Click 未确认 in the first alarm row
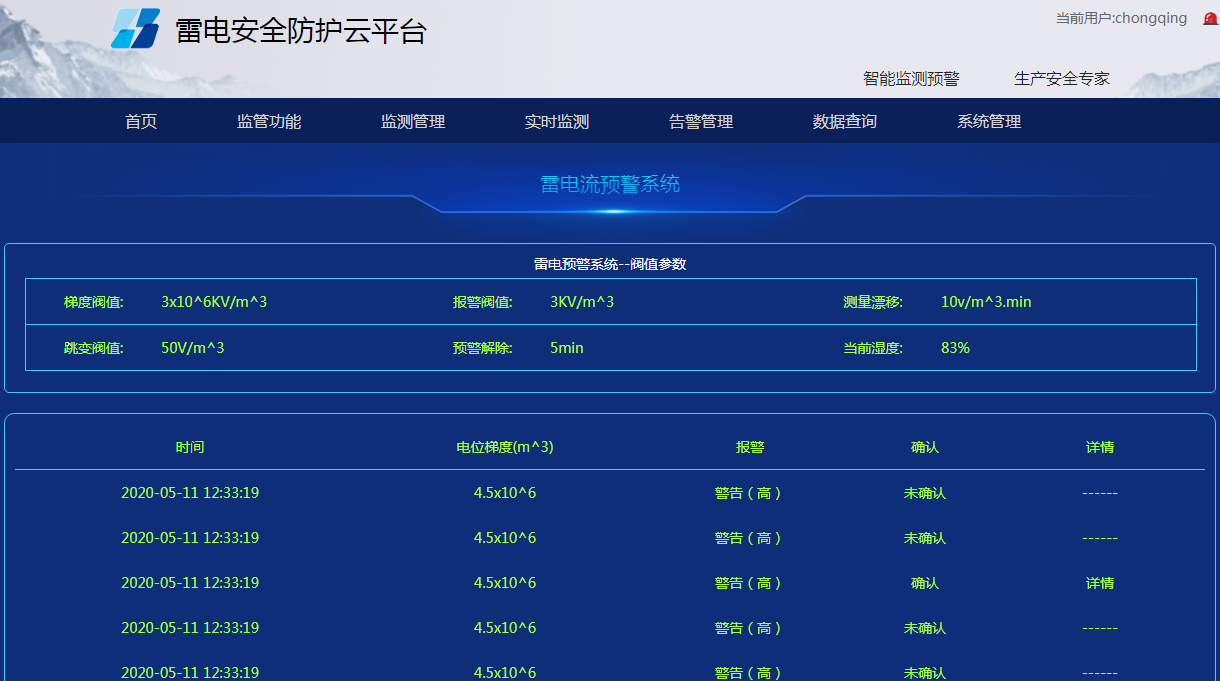This screenshot has width=1220, height=681. pyautogui.click(x=925, y=493)
